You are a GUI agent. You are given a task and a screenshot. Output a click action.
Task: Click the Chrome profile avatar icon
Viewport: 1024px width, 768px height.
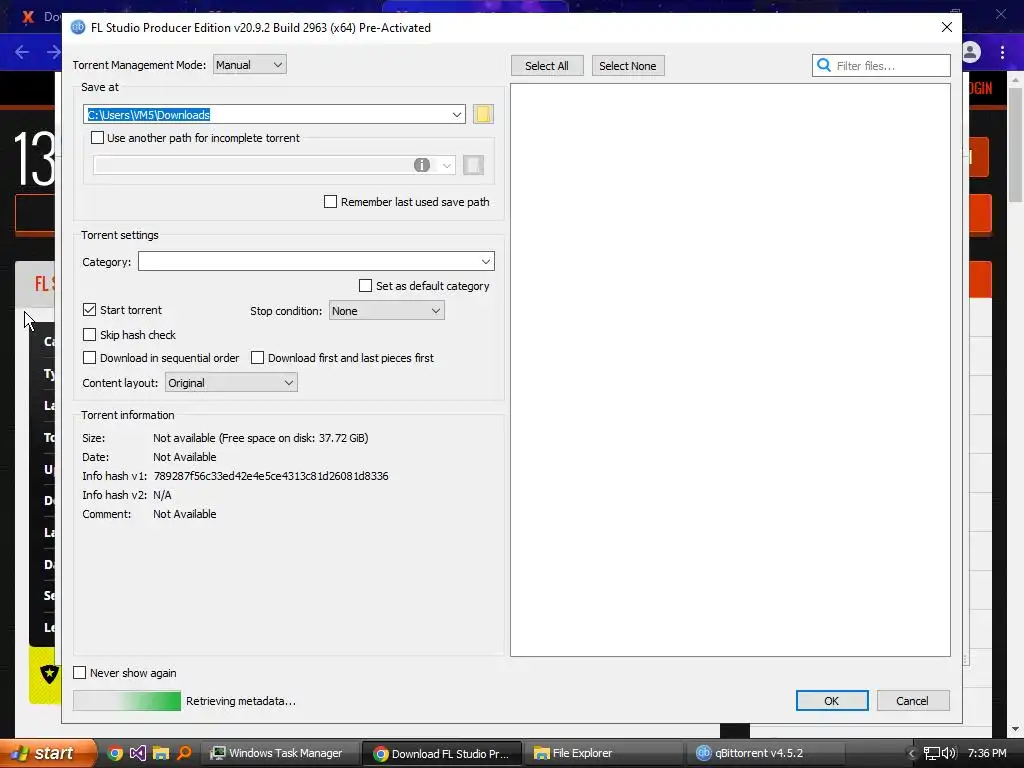970,52
